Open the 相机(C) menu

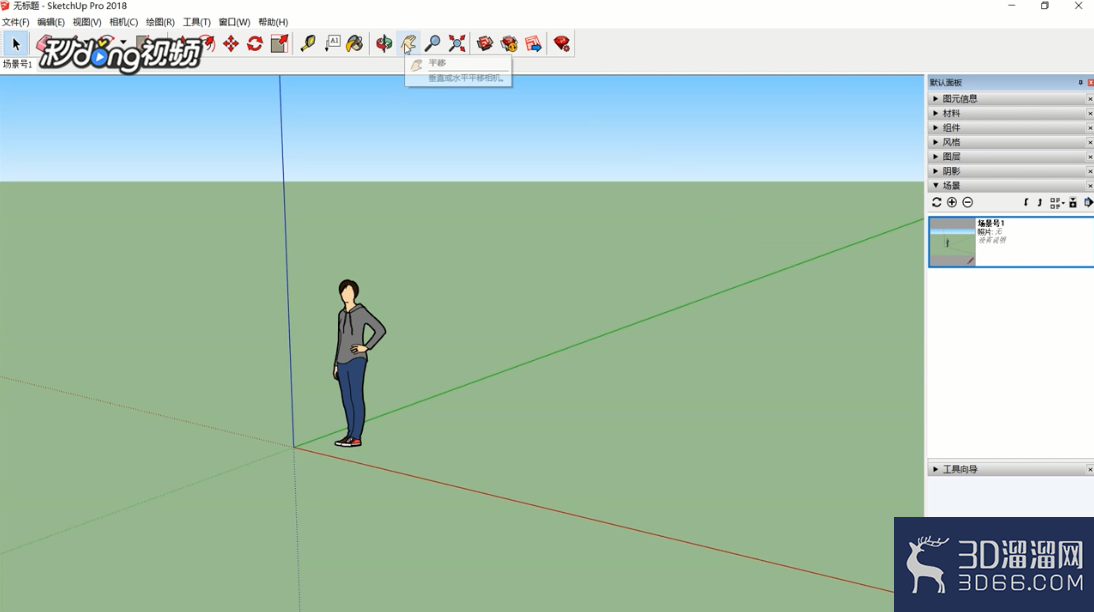tap(123, 22)
